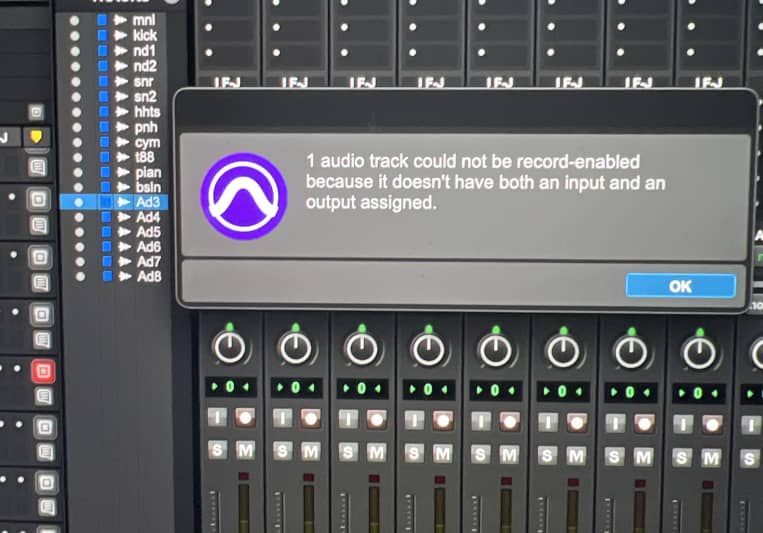Solo the second mixer channel strip from left
Viewport: 763px width, 533px height.
coord(283,451)
